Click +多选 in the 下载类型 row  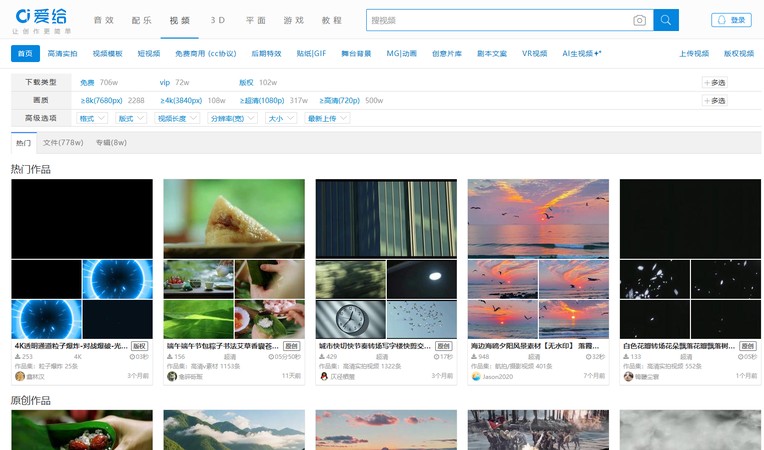point(714,82)
